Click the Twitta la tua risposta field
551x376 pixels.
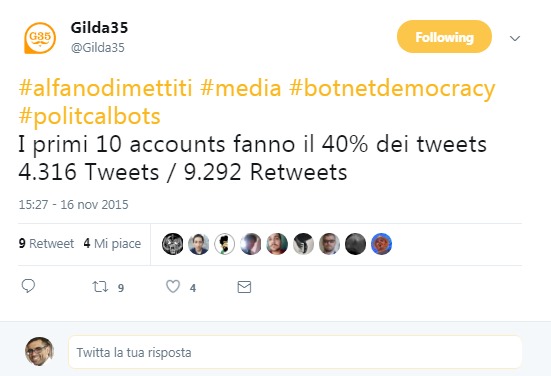tap(295, 352)
